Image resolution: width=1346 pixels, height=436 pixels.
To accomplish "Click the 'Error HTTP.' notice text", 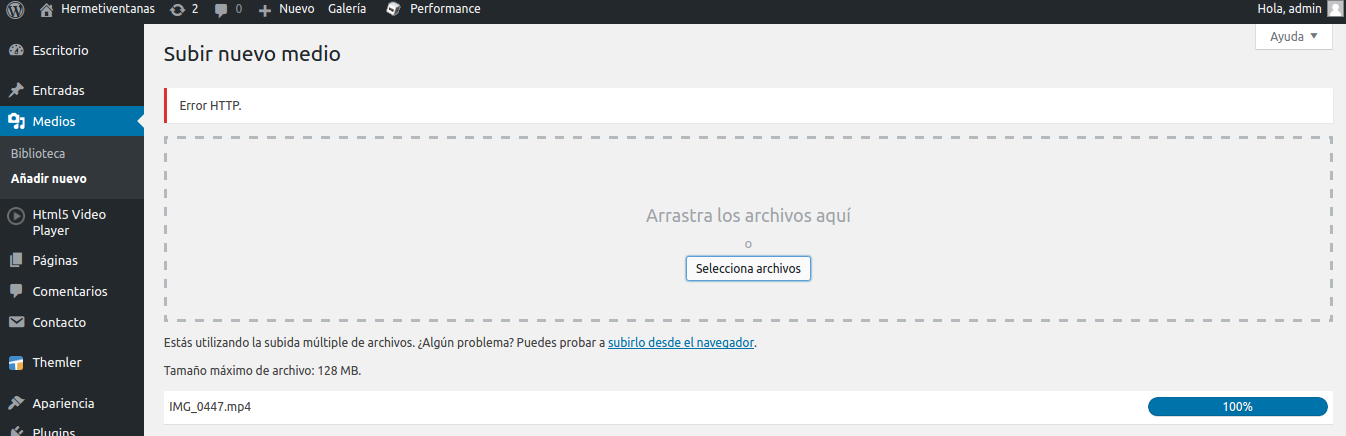I will tap(210, 105).
